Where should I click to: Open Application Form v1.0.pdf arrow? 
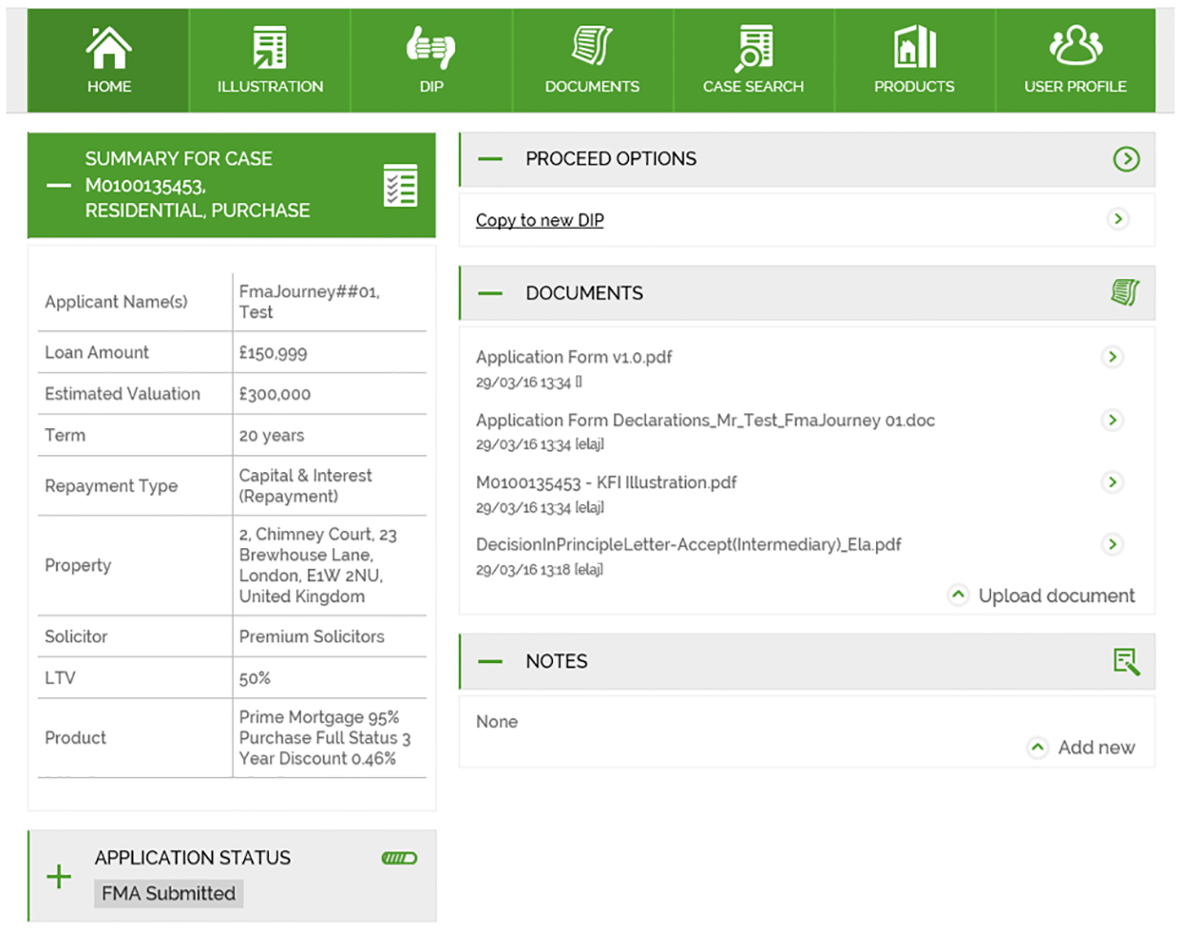(x=1112, y=357)
